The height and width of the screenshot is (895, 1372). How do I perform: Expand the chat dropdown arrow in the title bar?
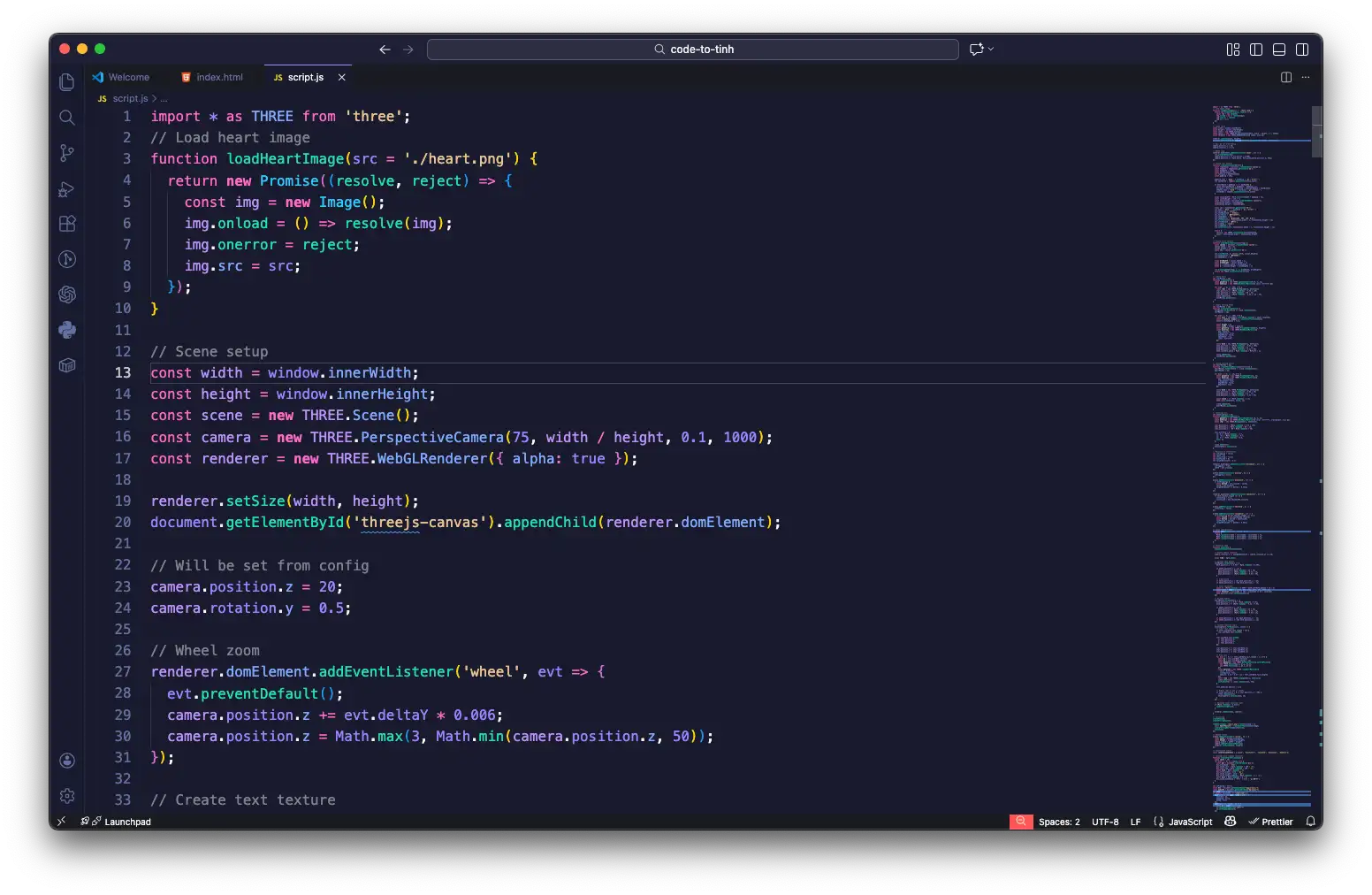(991, 50)
